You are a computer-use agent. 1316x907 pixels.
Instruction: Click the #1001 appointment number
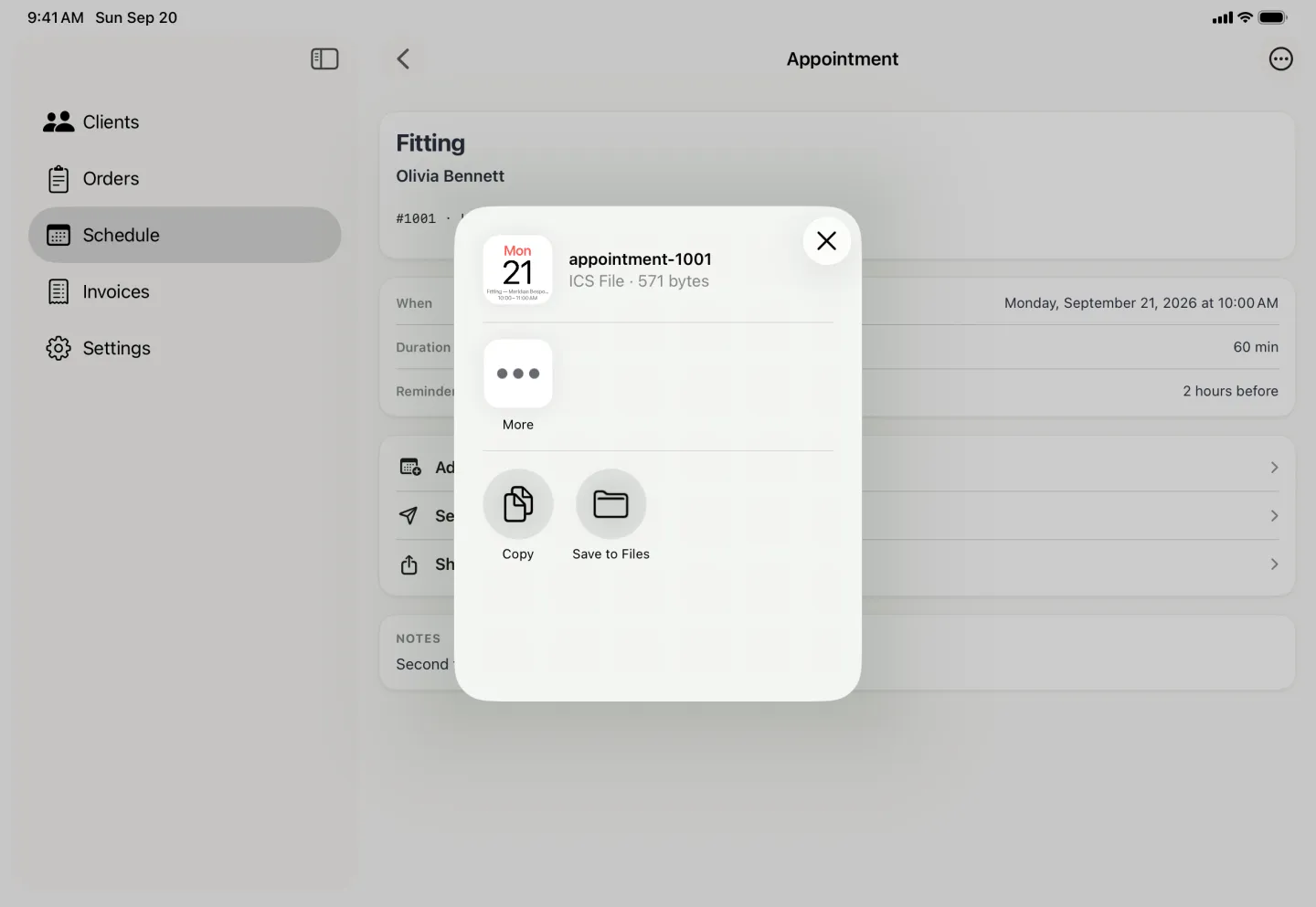point(416,219)
